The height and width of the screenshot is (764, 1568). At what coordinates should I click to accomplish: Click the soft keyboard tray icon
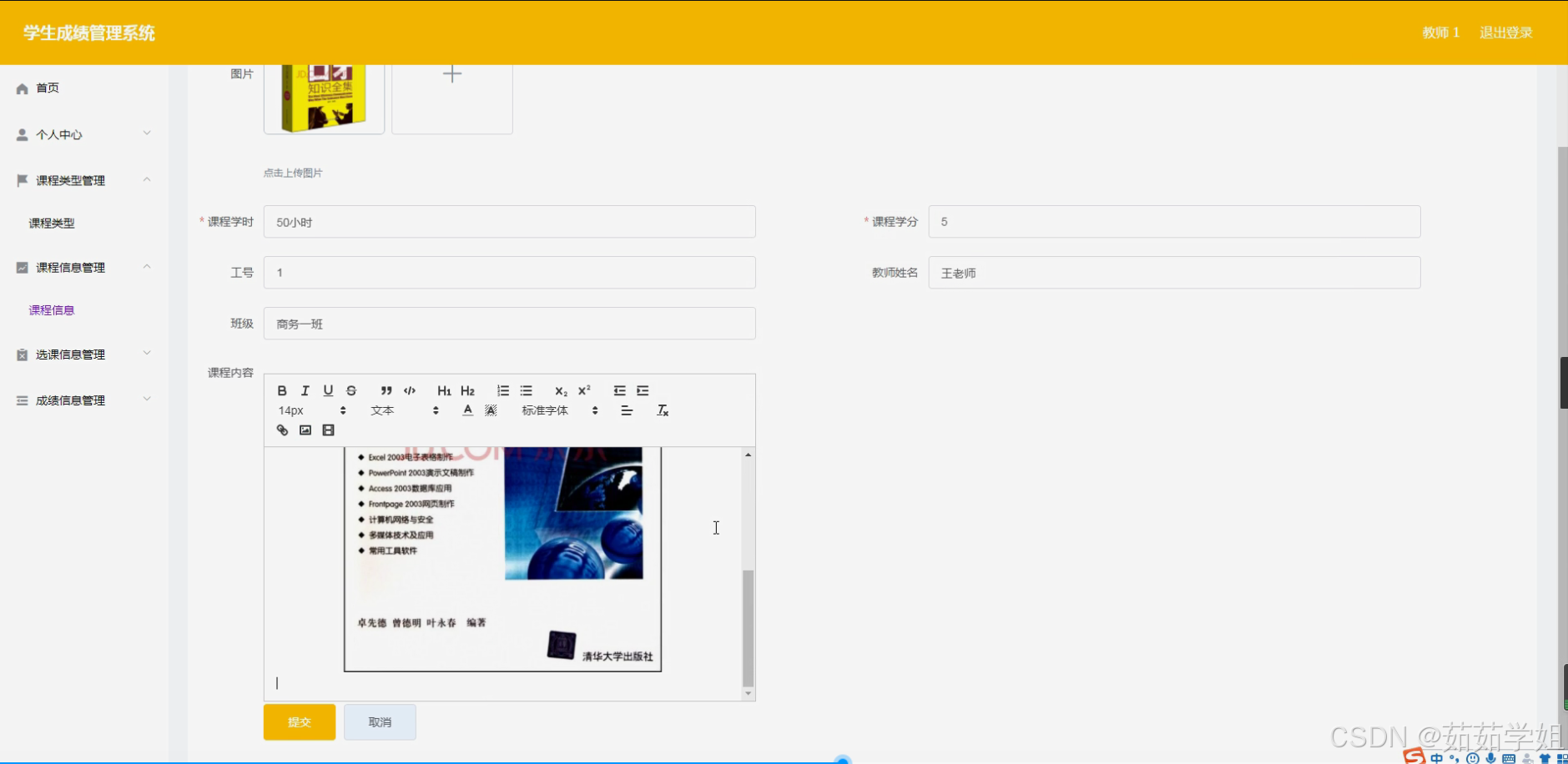tap(1509, 758)
